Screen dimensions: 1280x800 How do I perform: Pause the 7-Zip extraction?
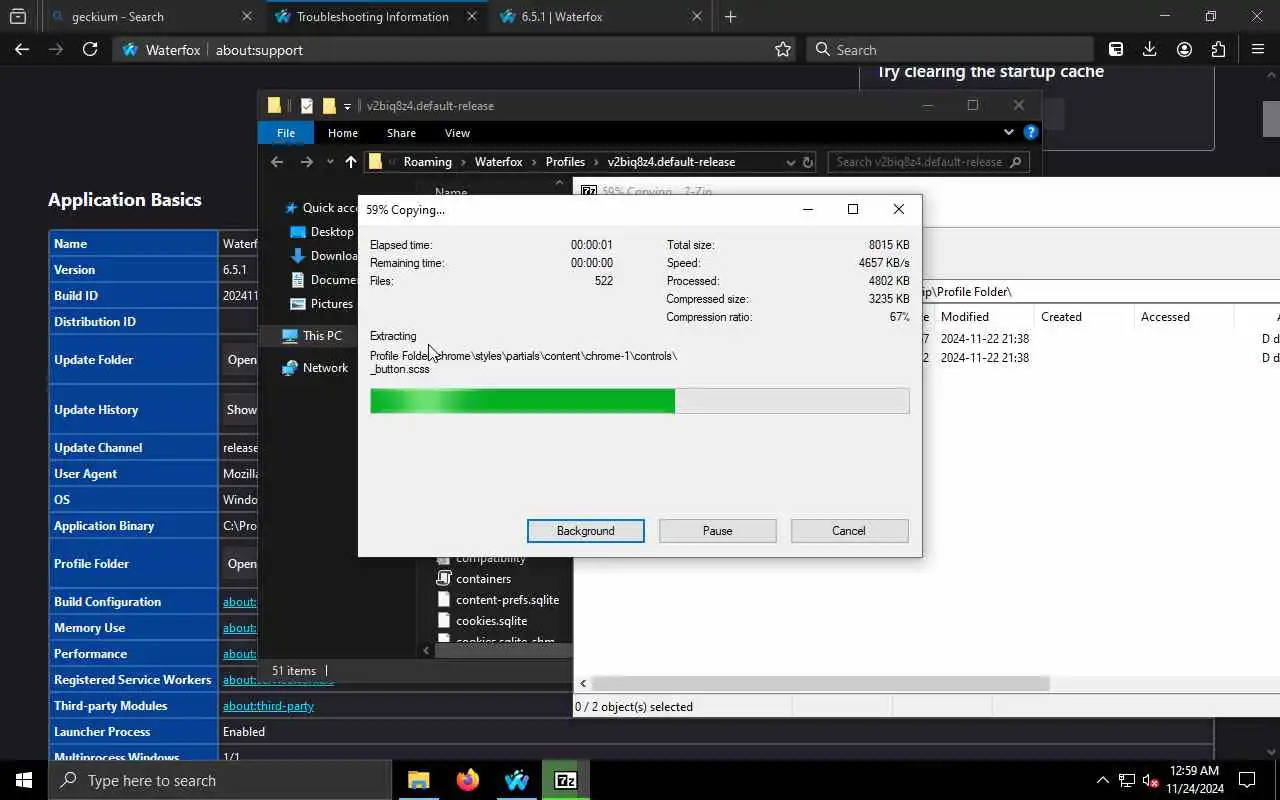717,531
